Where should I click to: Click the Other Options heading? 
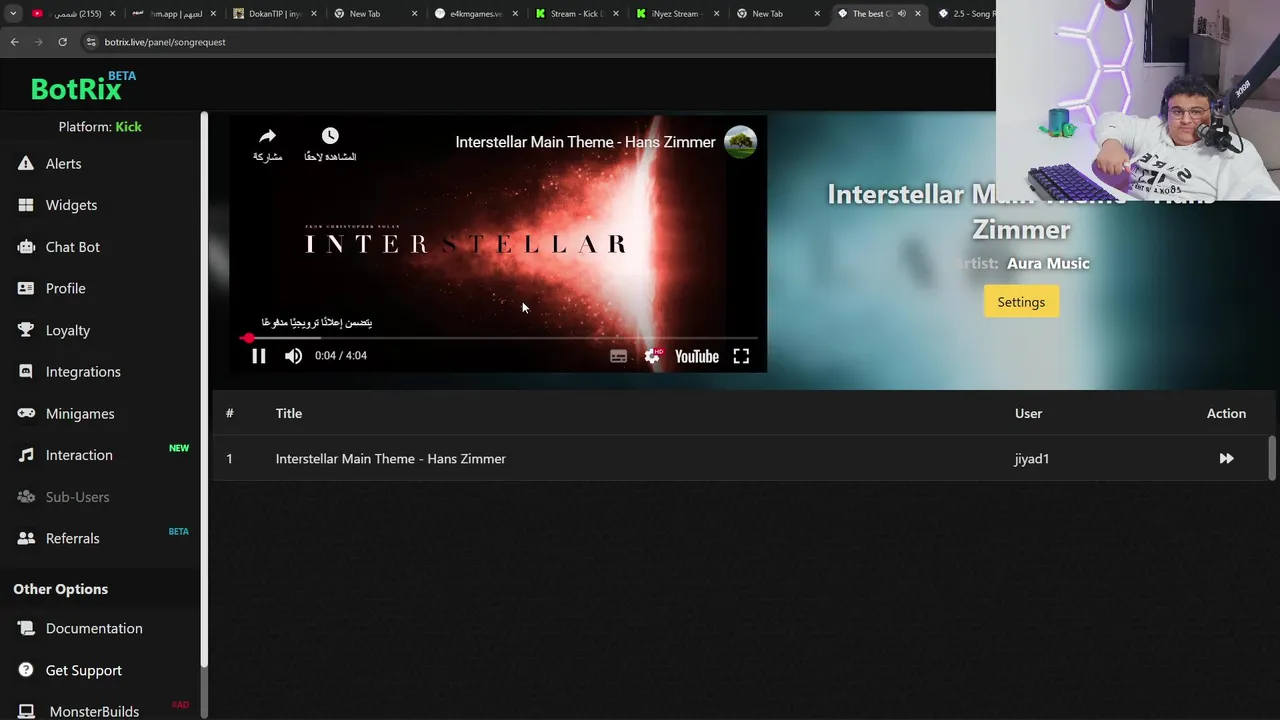(x=60, y=589)
